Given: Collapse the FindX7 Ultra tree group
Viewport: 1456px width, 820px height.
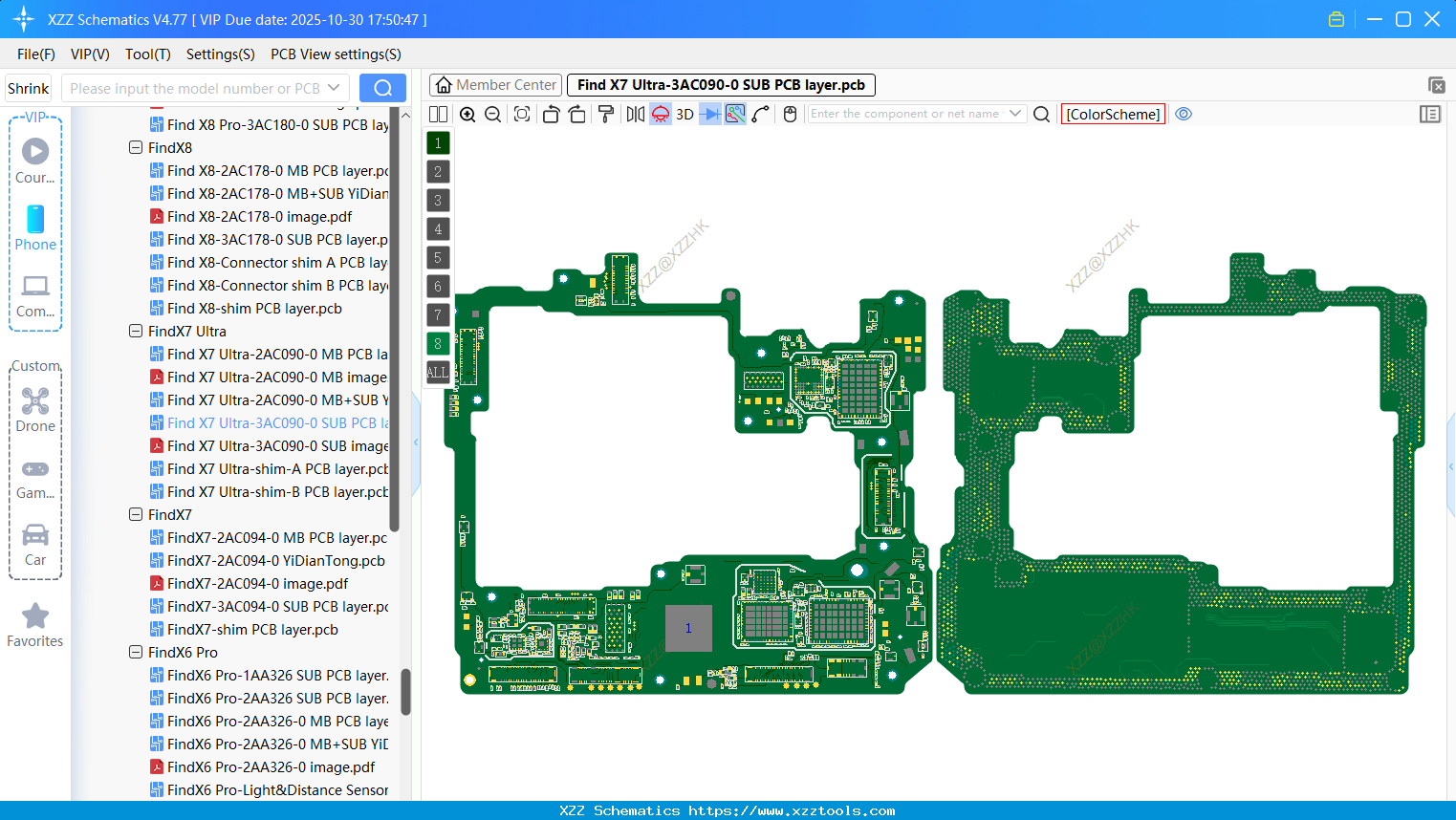Looking at the screenshot, I should (136, 331).
